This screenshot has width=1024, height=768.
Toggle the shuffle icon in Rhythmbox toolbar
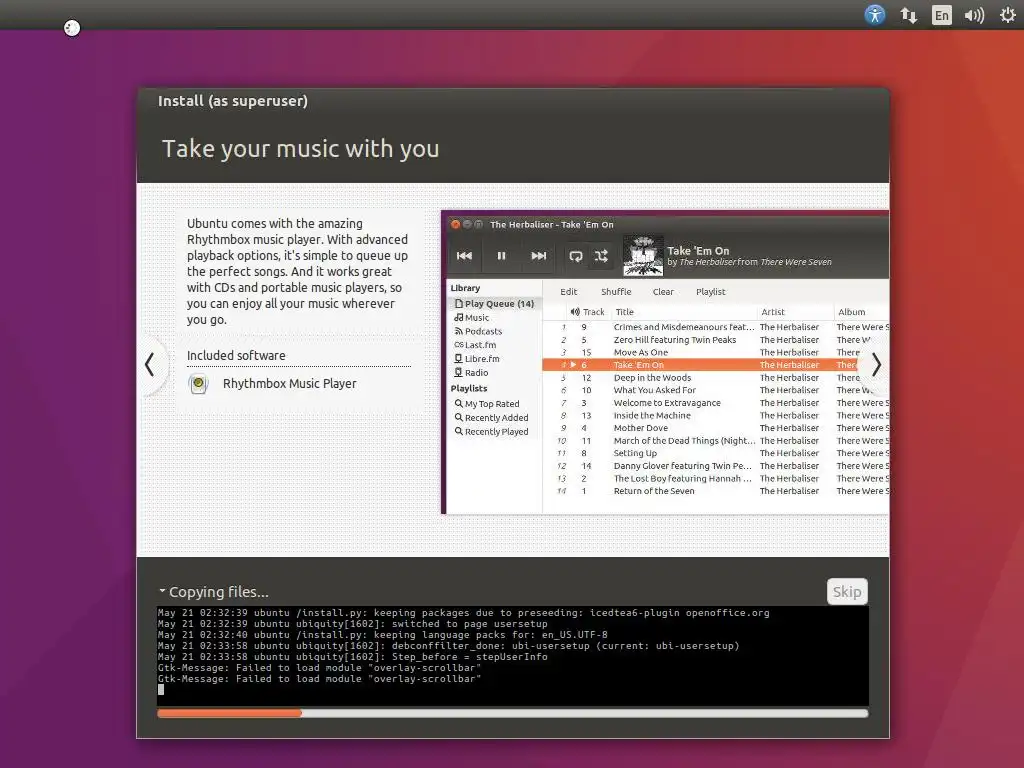click(x=601, y=255)
